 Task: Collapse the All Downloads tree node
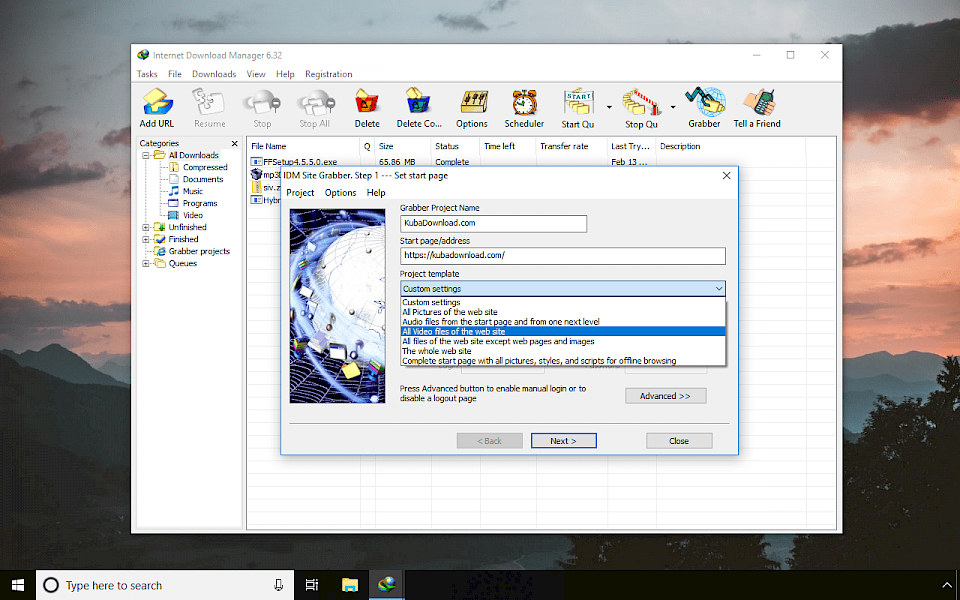pos(146,156)
